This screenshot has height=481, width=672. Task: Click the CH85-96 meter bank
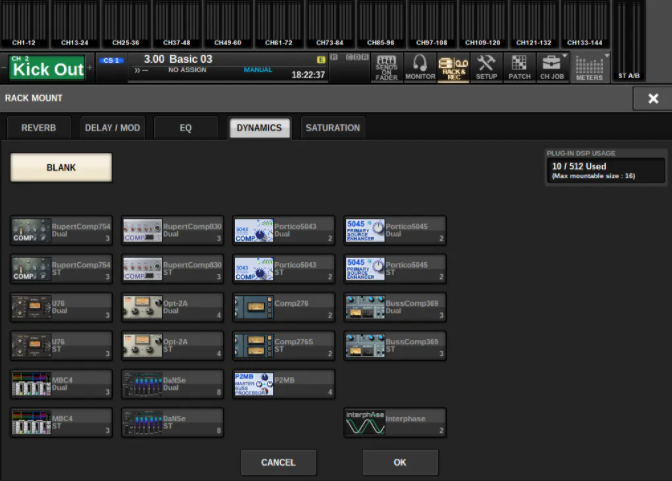[381, 24]
